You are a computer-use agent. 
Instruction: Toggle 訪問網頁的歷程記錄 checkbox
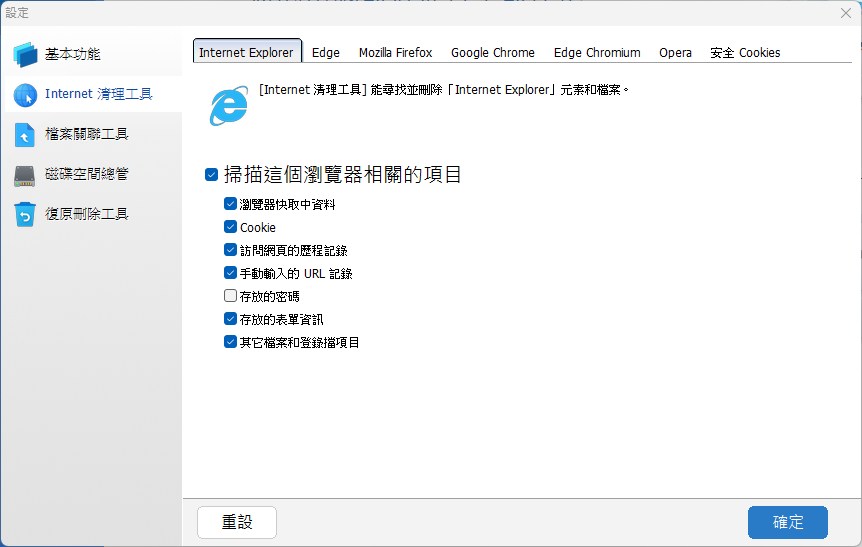pyautogui.click(x=230, y=250)
